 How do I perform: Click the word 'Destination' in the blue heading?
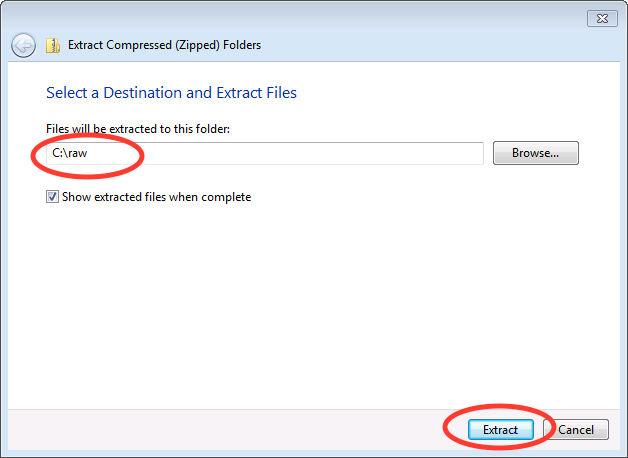[143, 93]
